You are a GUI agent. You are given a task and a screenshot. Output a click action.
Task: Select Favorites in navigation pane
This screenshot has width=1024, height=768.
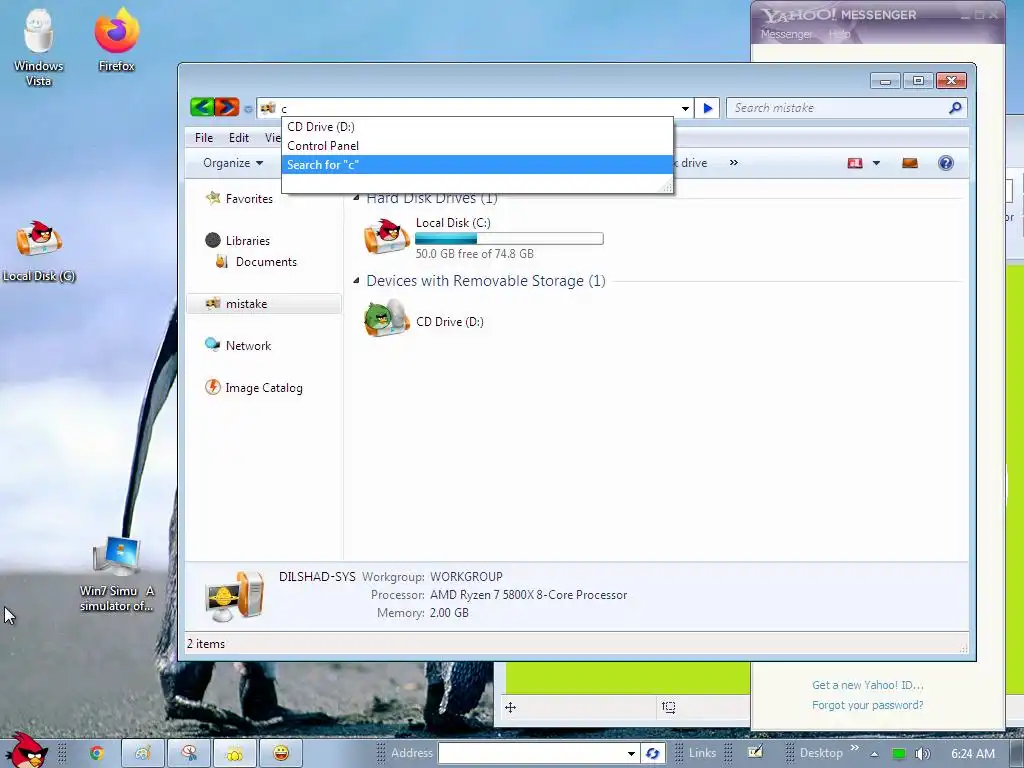249,199
